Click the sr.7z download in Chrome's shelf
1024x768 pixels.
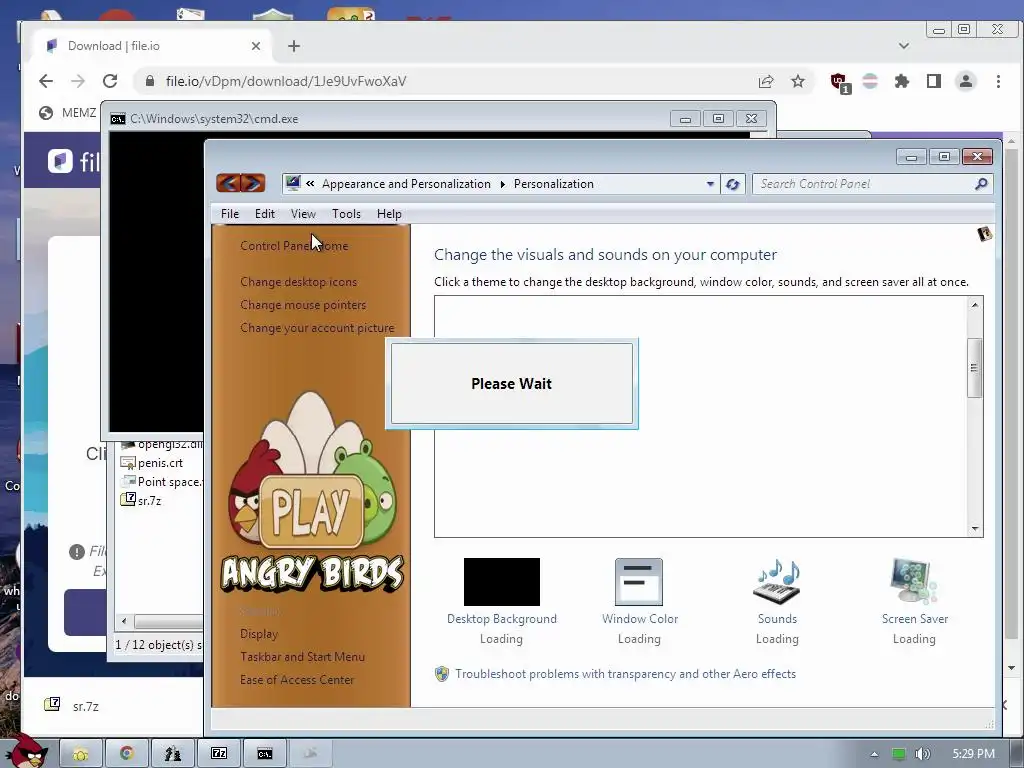point(72,706)
